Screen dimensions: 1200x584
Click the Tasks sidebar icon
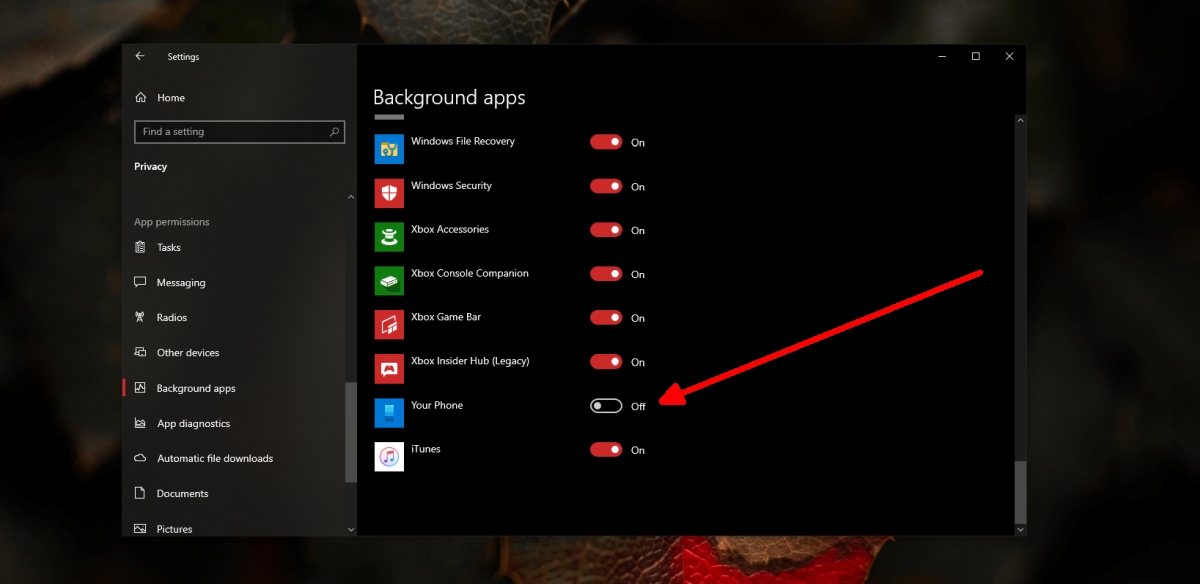(140, 247)
